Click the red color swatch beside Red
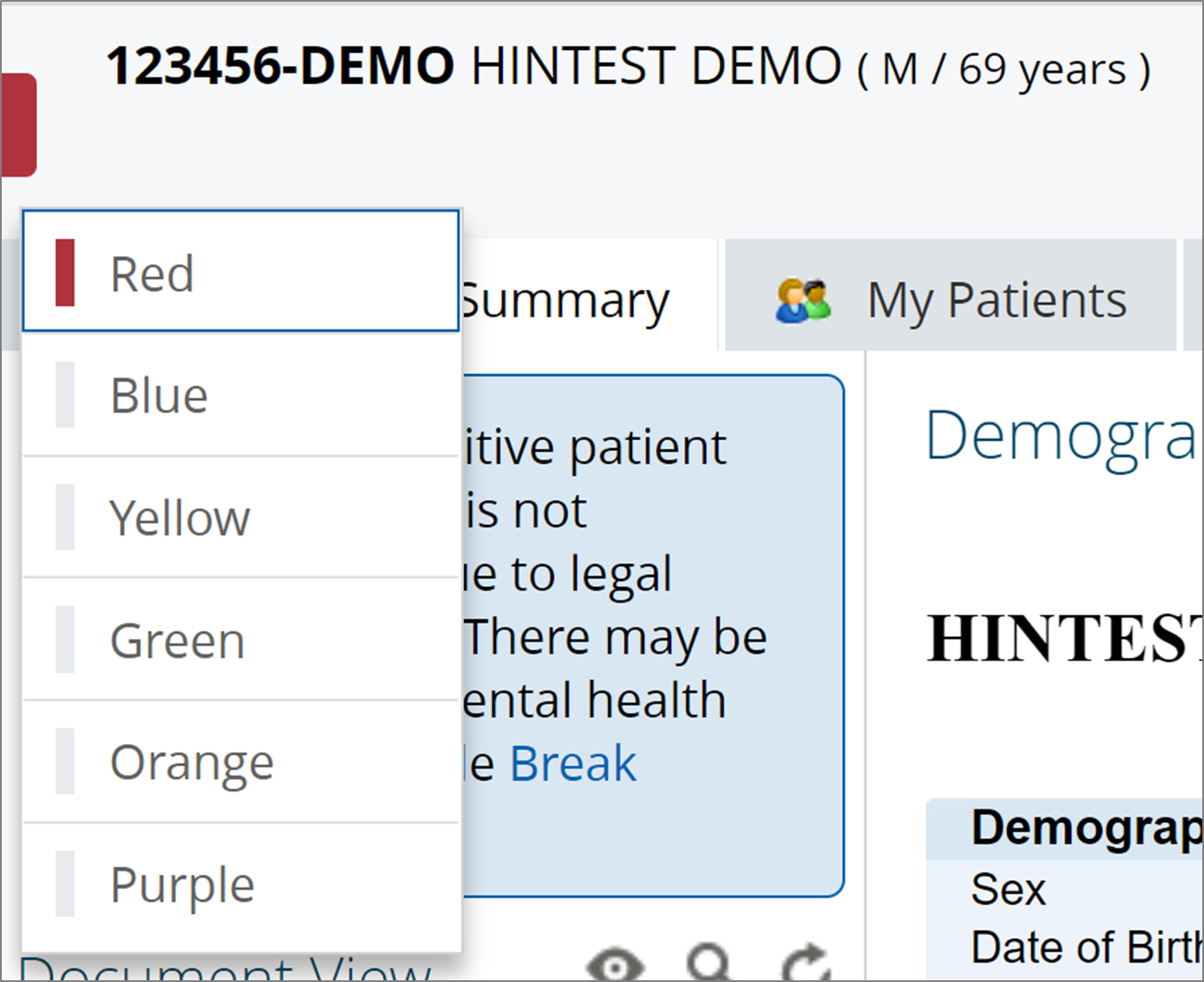This screenshot has width=1204, height=982. [x=65, y=272]
